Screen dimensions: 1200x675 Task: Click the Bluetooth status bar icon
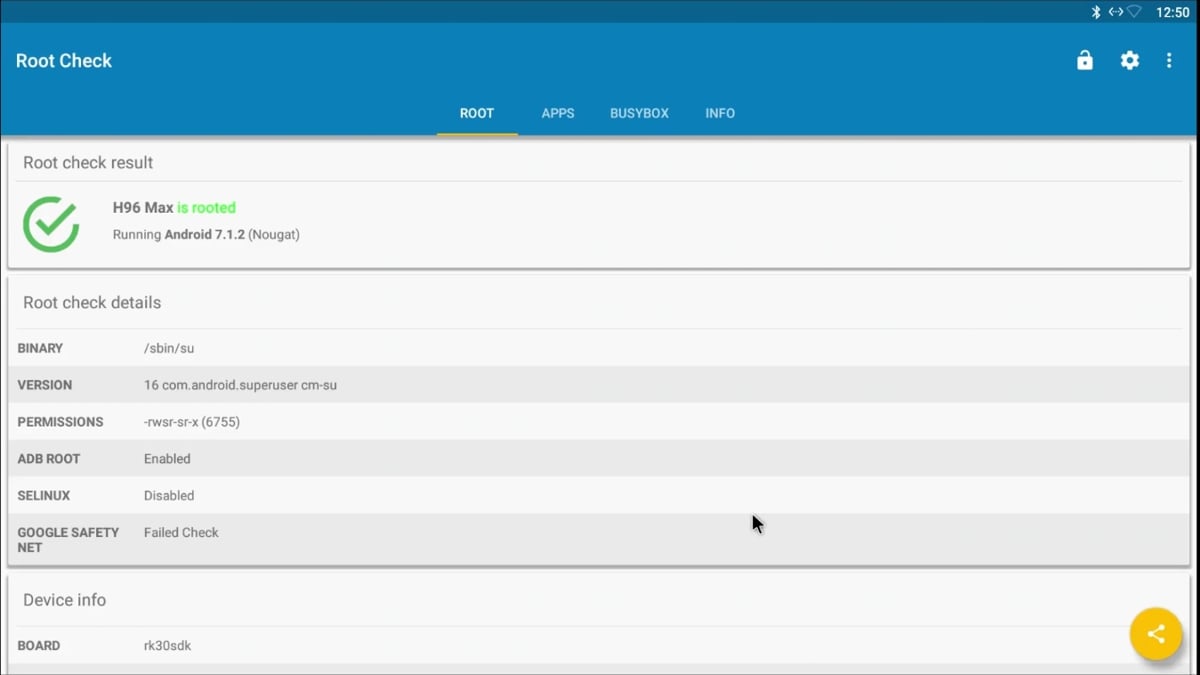point(1097,12)
